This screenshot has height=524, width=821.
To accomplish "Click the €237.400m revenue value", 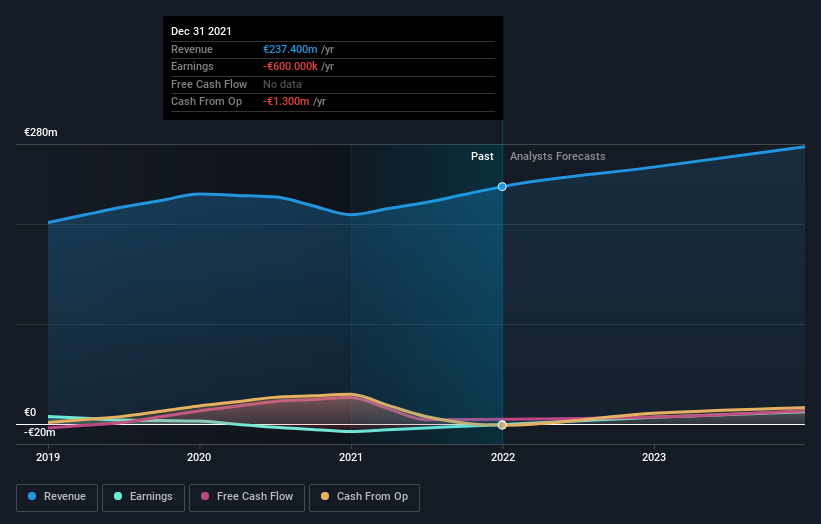I will tap(290, 49).
